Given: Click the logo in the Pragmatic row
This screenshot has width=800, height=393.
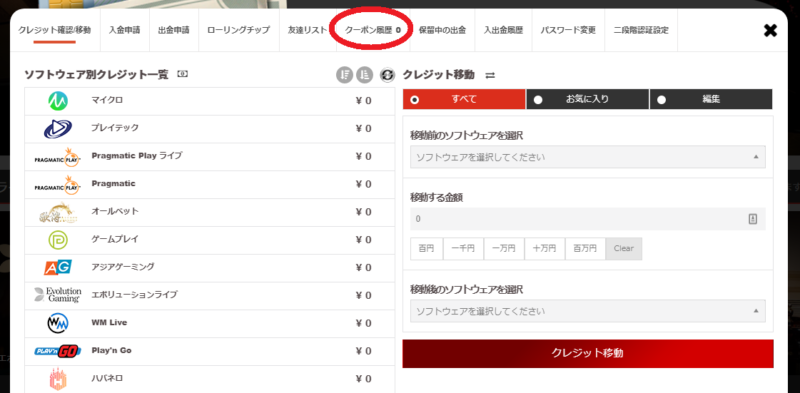Looking at the screenshot, I should pyautogui.click(x=58, y=184).
